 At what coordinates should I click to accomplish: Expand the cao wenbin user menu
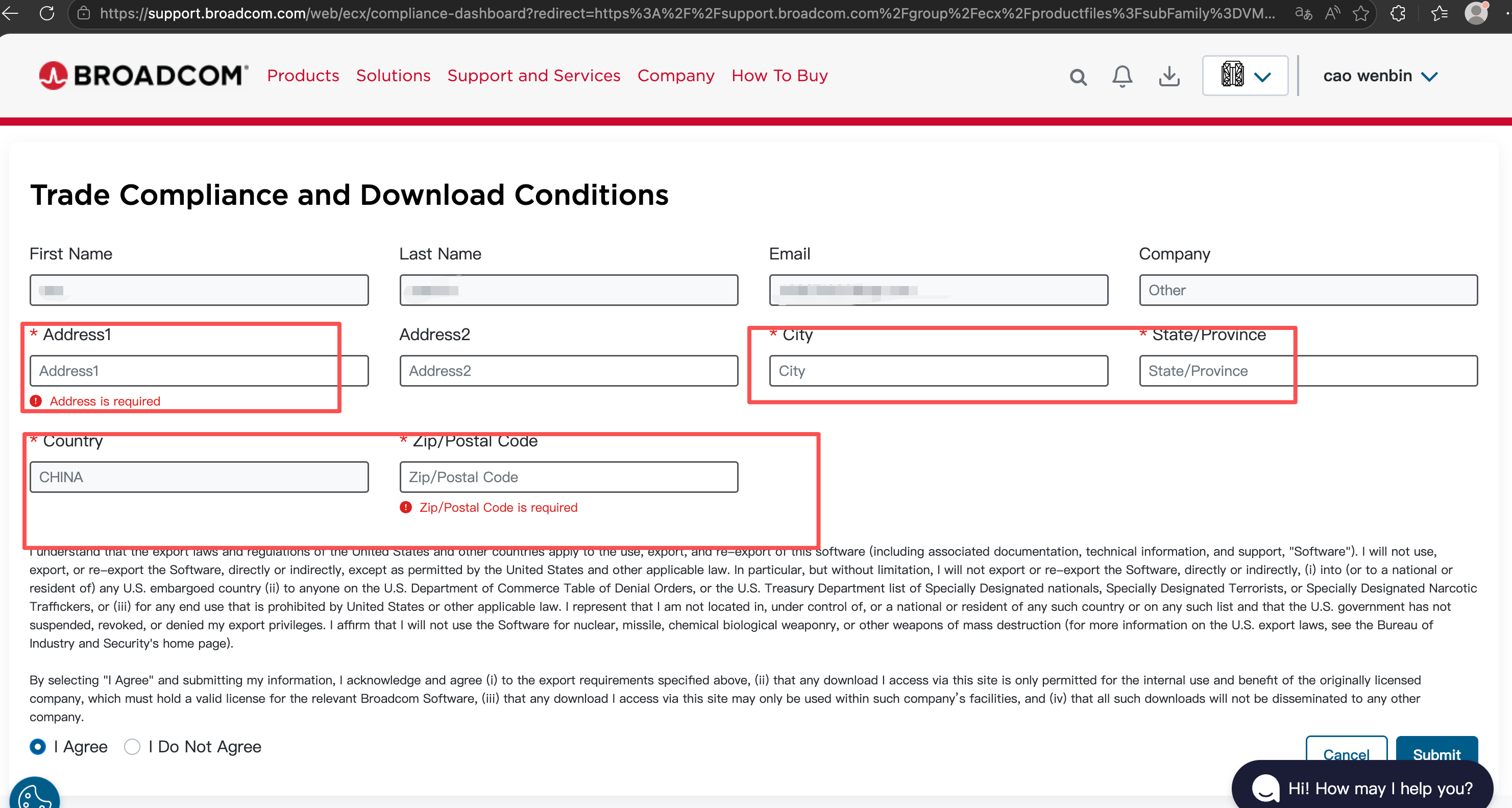pos(1380,76)
